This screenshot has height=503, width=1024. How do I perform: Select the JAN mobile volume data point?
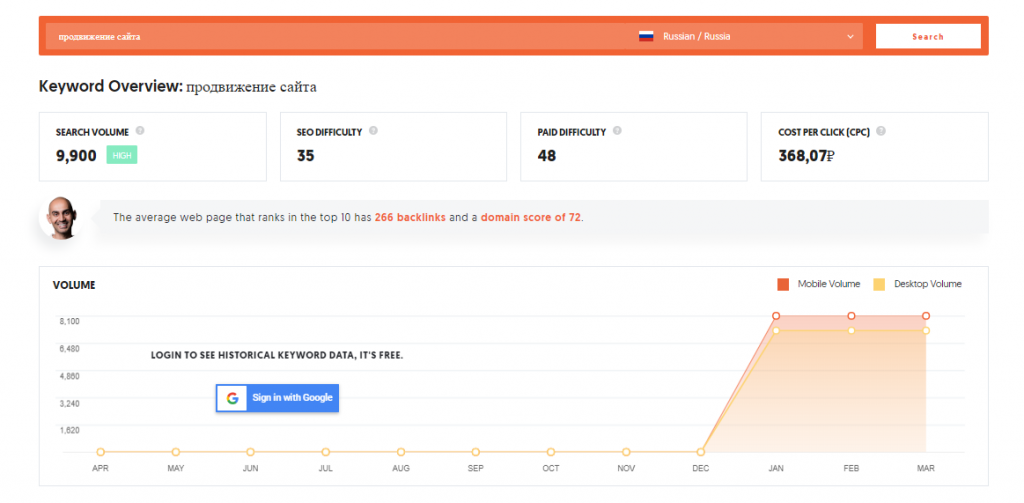click(776, 316)
